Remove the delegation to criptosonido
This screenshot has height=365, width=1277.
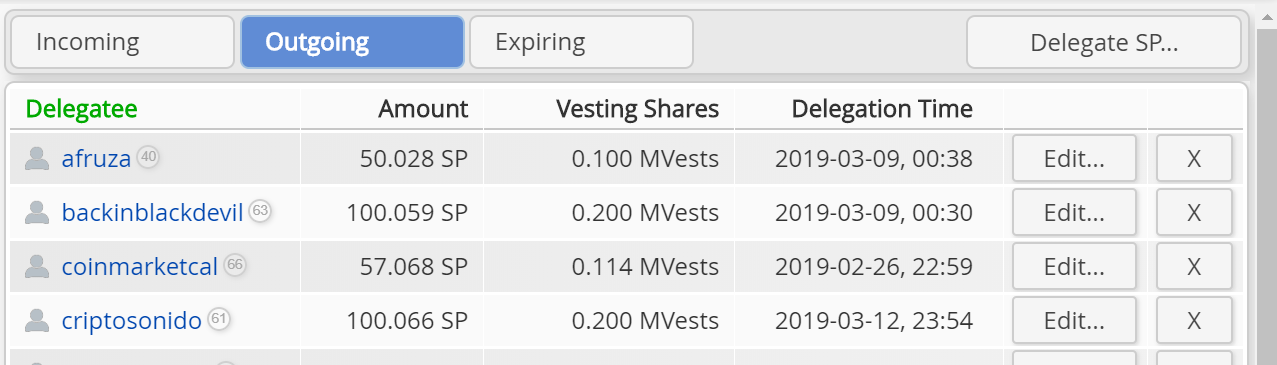[x=1194, y=320]
